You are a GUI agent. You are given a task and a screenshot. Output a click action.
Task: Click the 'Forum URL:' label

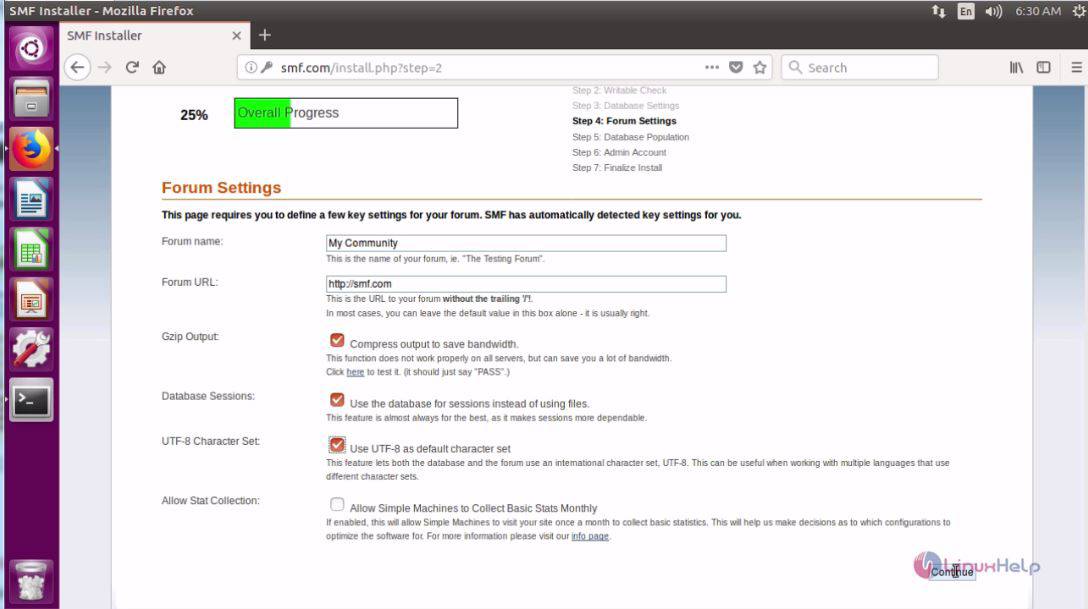click(190, 282)
